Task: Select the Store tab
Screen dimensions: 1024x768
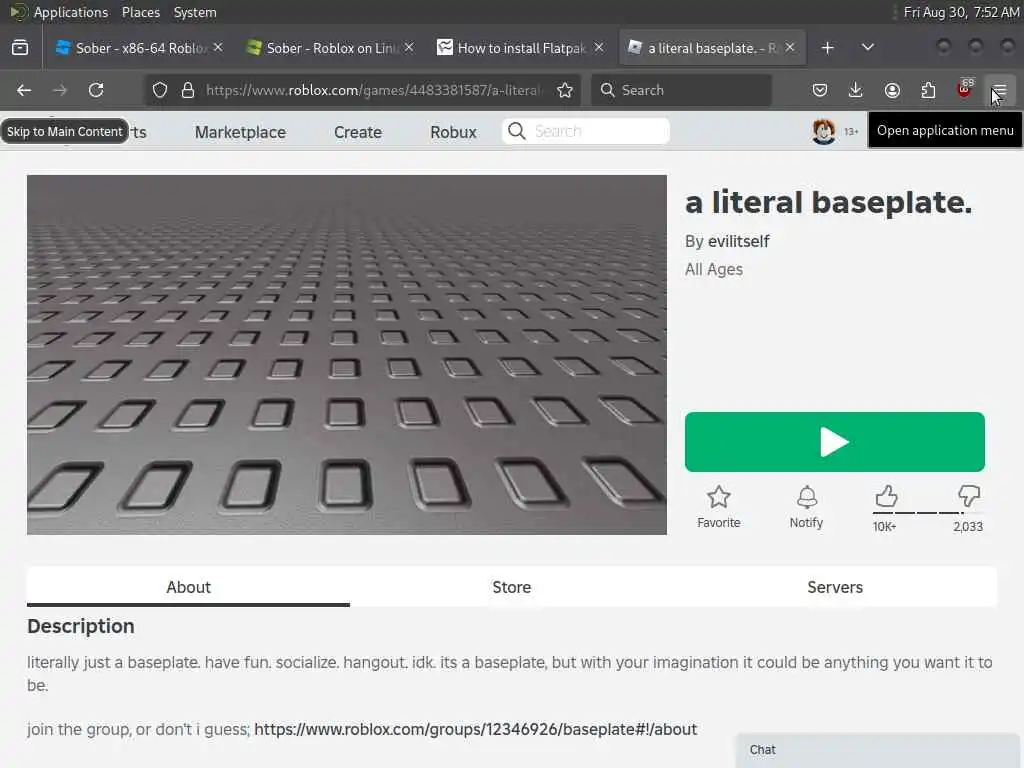Action: click(x=511, y=587)
